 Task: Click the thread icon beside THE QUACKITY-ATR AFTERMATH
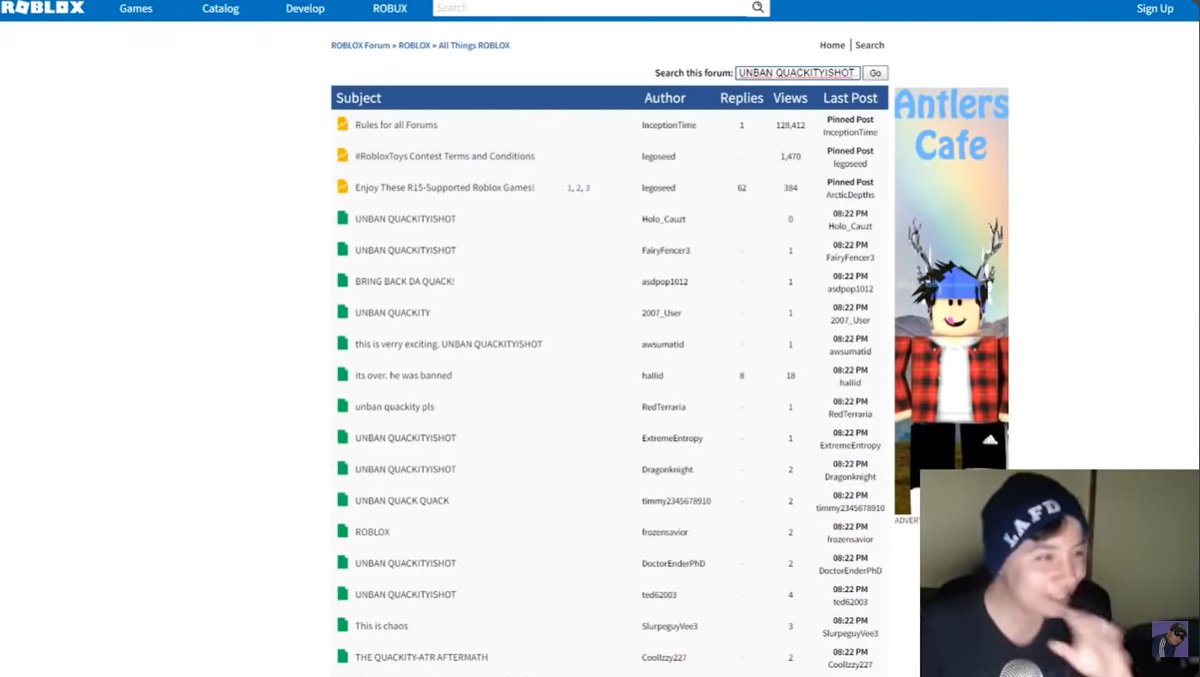click(x=343, y=657)
